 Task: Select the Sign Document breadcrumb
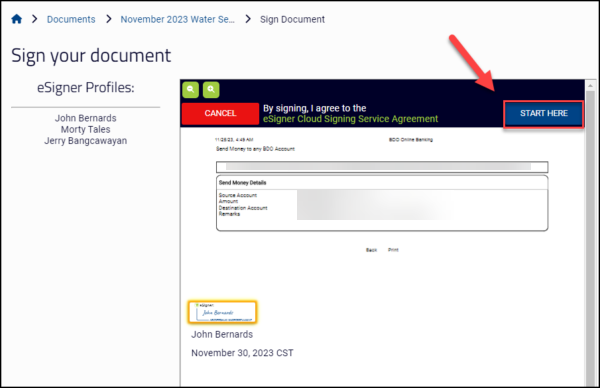click(292, 19)
